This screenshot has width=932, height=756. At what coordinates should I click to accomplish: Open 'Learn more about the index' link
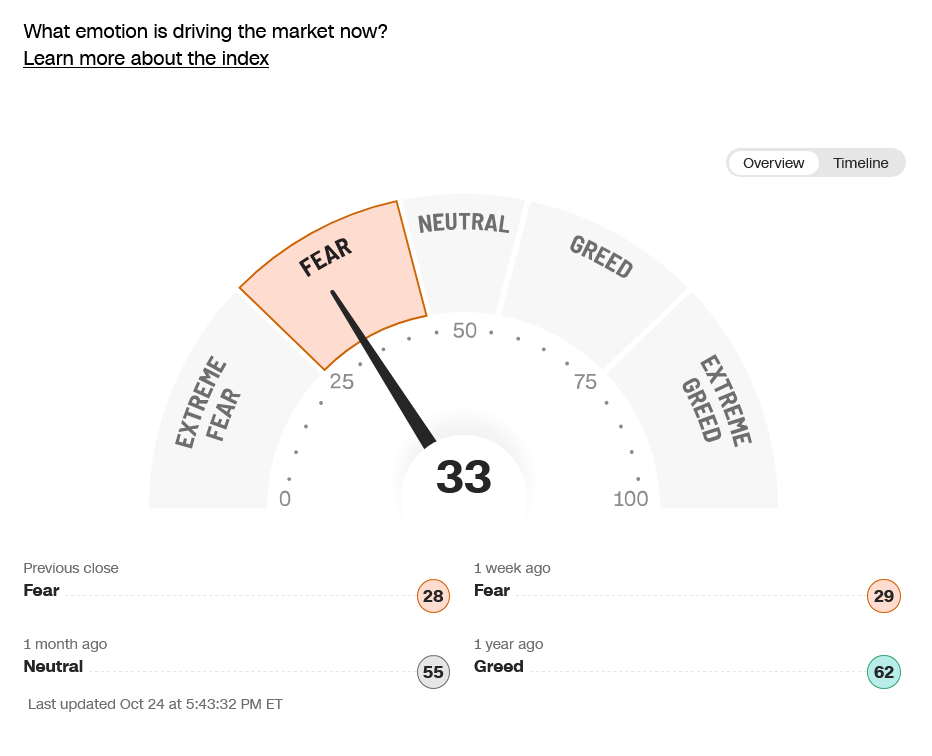click(146, 58)
